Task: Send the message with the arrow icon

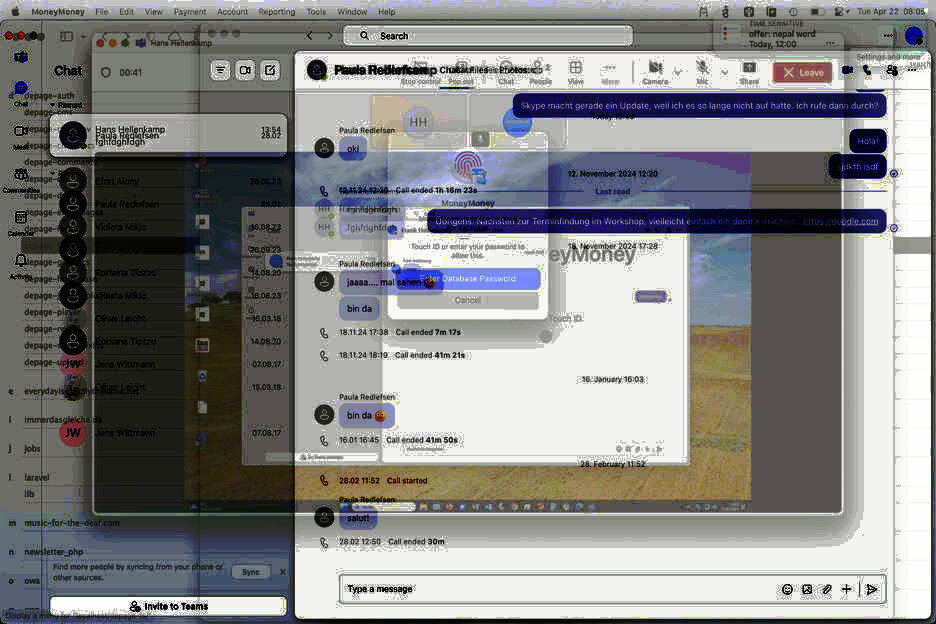Action: point(872,589)
